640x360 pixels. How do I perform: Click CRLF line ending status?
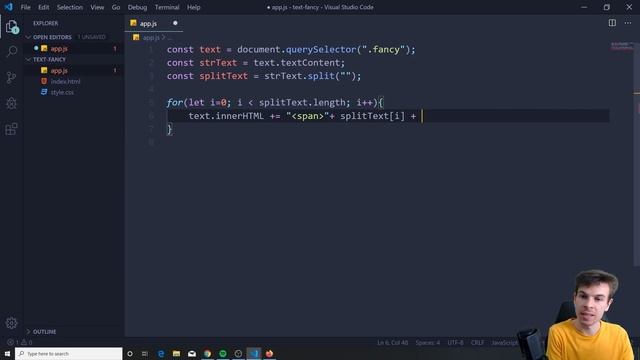pyautogui.click(x=477, y=342)
